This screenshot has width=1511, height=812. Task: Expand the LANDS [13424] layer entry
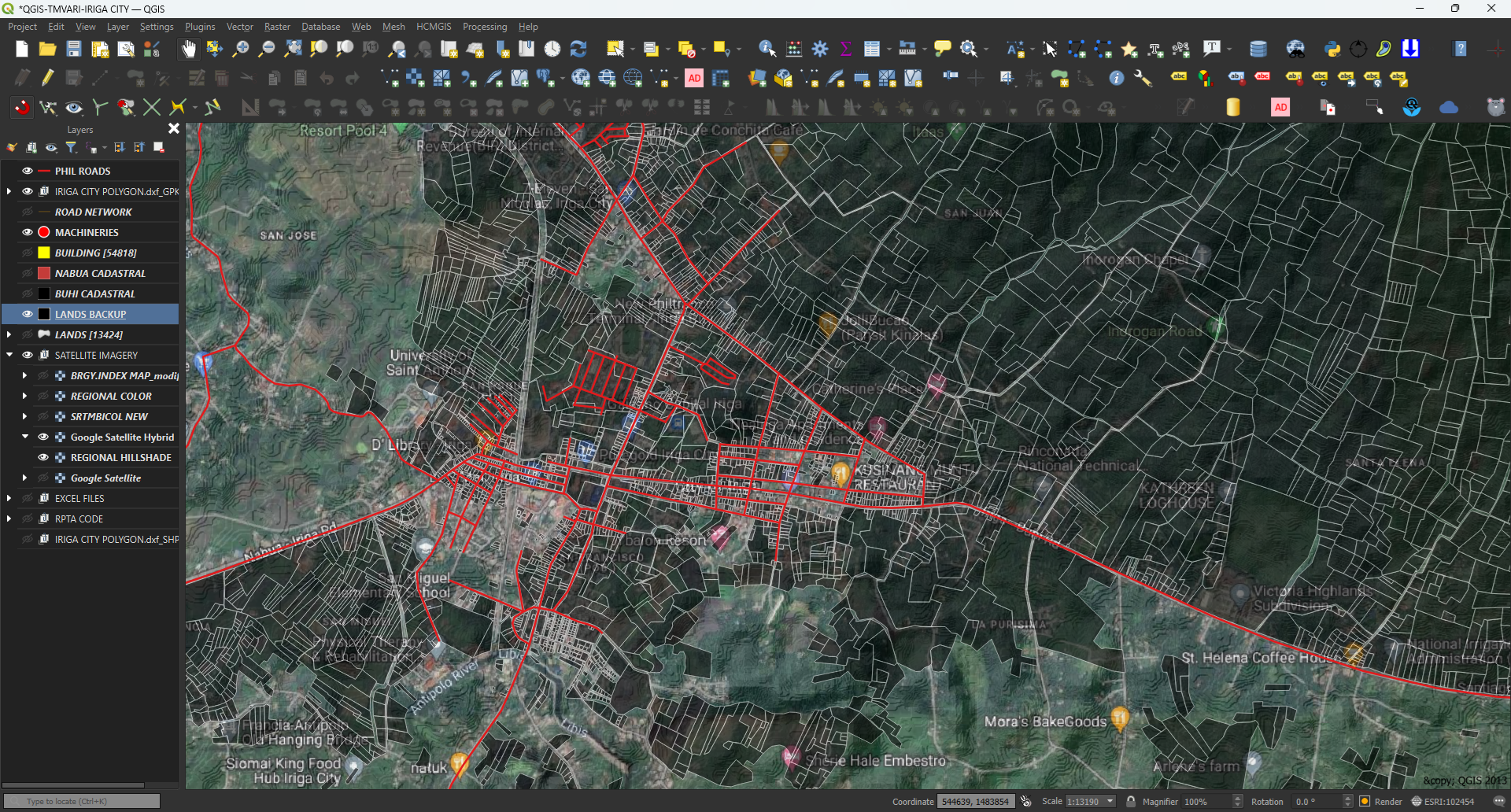coord(8,334)
